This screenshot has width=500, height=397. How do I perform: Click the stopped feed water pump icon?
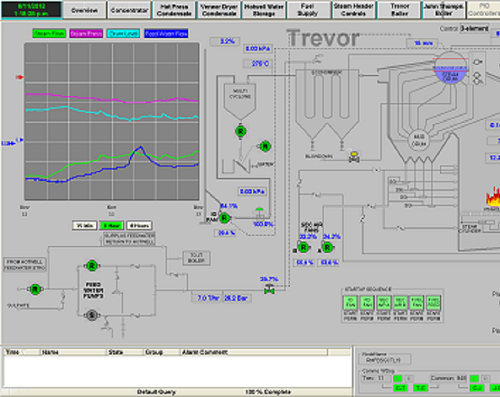click(92, 315)
